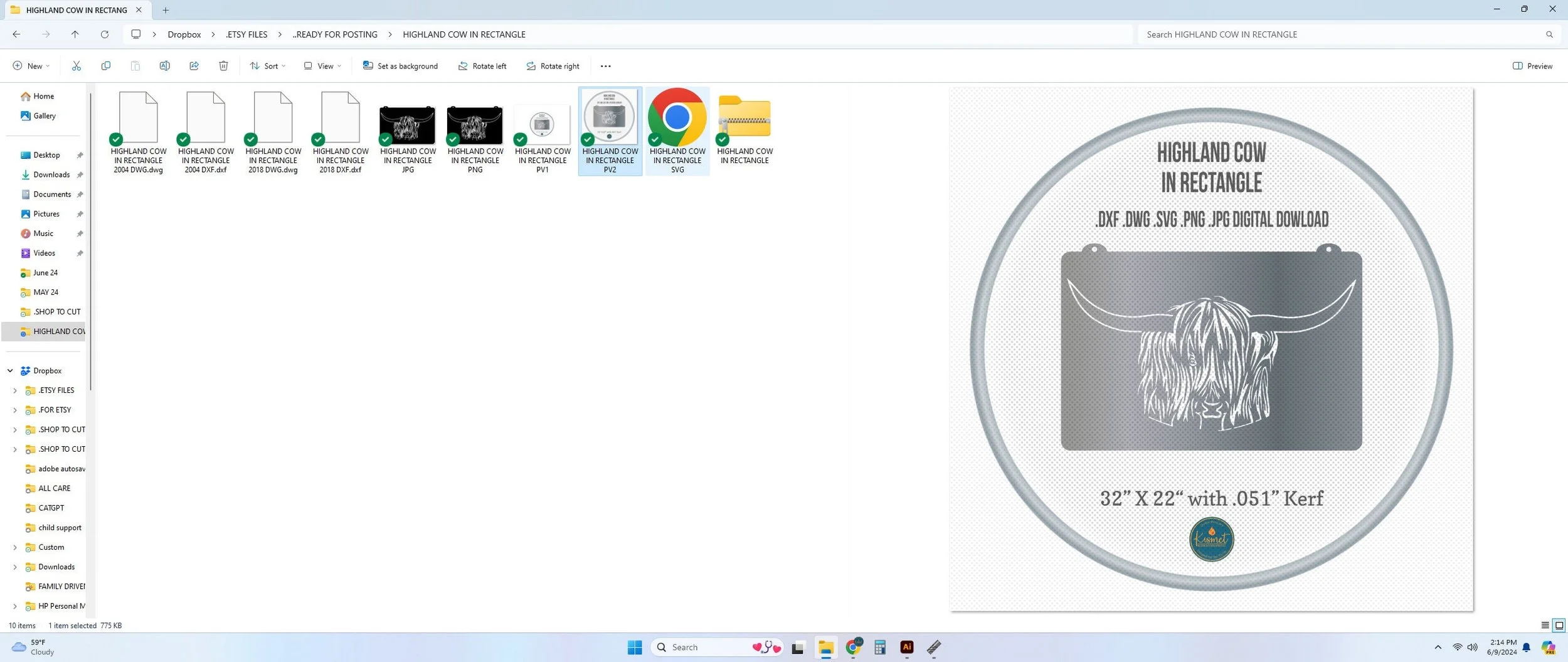
Task: Click the Search HIGHLAND COW IN RECTANGLE field
Action: [1348, 35]
